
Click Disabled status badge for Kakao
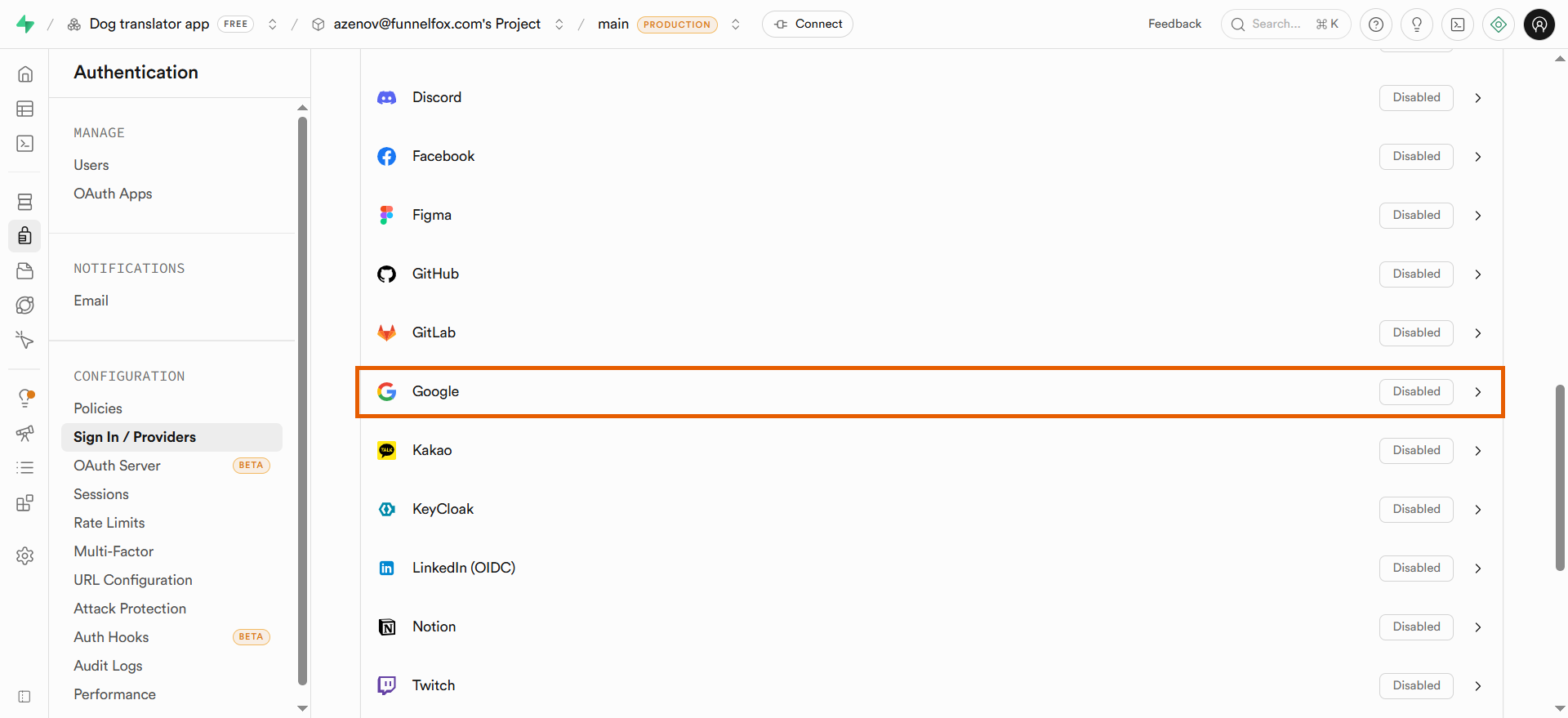coord(1416,451)
